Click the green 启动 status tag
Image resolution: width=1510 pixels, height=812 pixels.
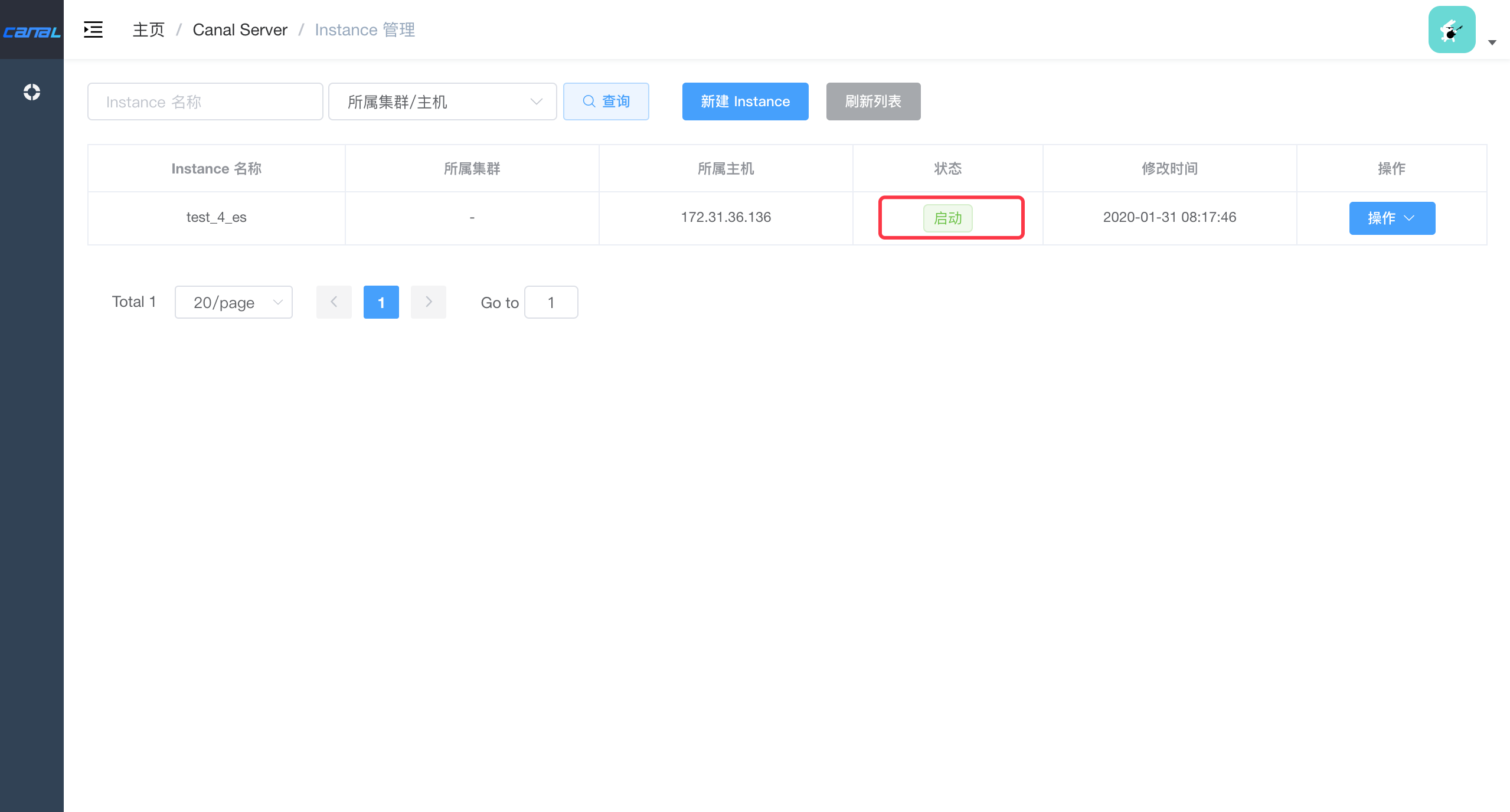tap(947, 218)
